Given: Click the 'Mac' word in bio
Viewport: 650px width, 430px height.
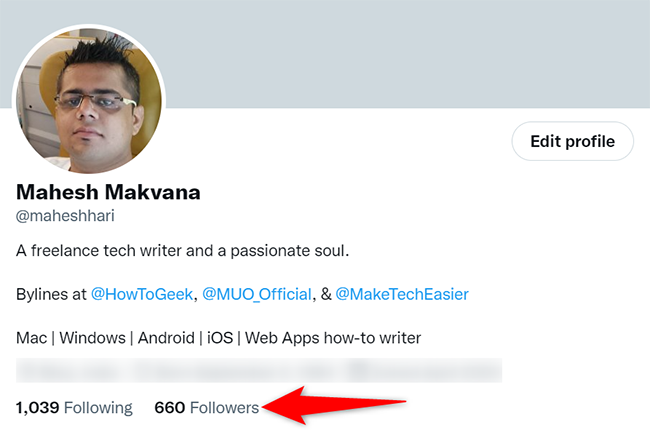Looking at the screenshot, I should 31,337.
